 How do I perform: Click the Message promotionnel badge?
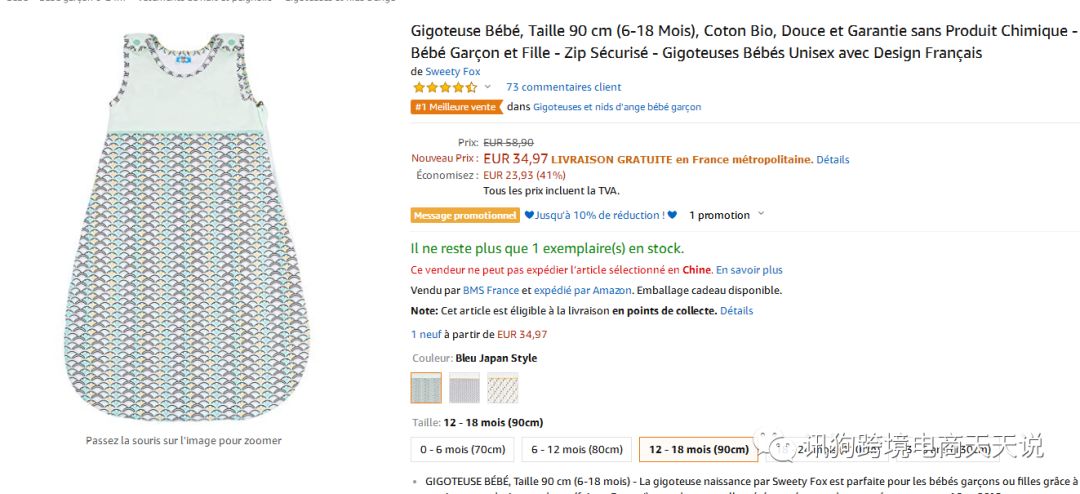[465, 215]
